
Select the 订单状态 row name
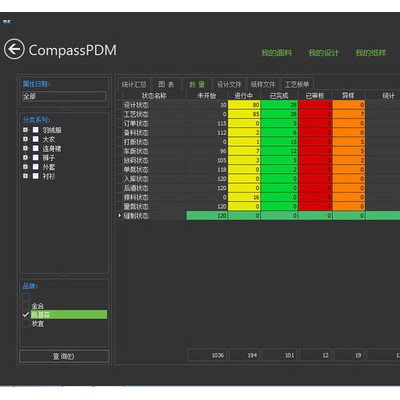click(136, 124)
